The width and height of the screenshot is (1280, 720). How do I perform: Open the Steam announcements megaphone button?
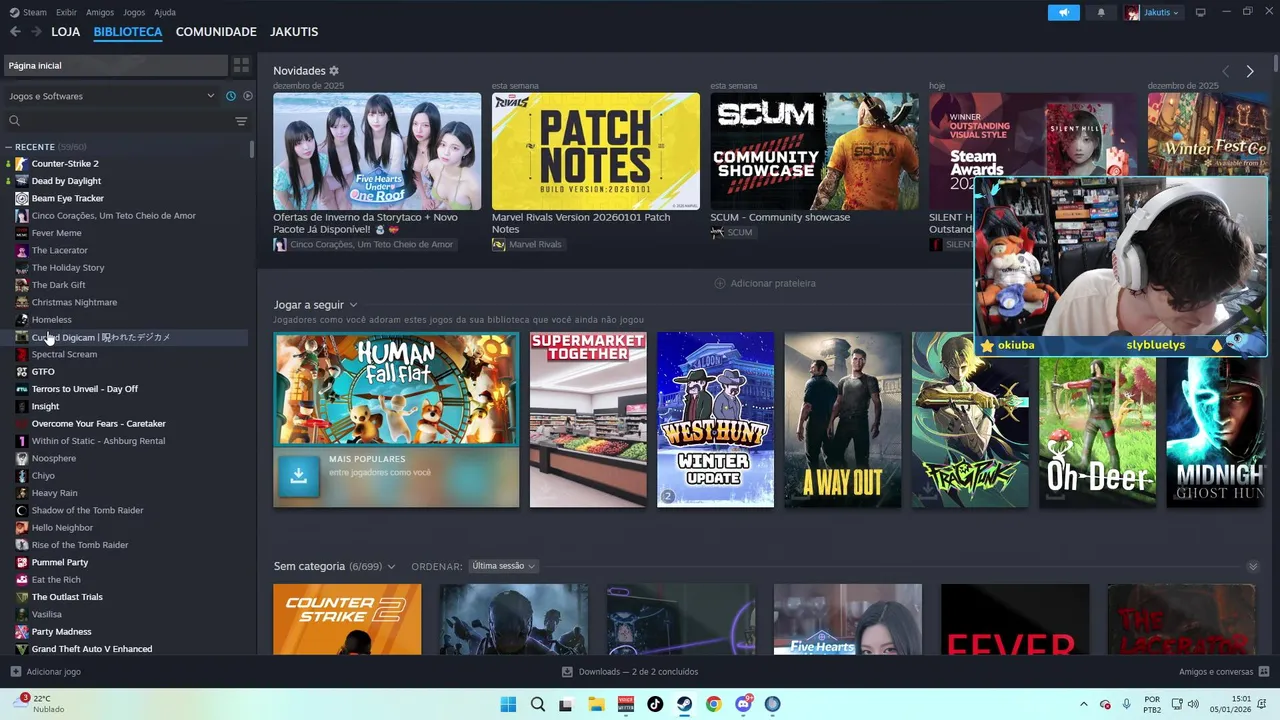pos(1064,12)
